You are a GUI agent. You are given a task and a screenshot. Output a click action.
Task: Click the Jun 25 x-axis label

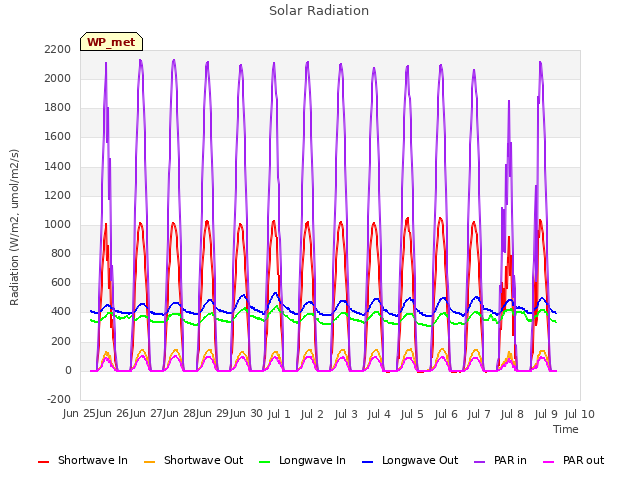[79, 414]
